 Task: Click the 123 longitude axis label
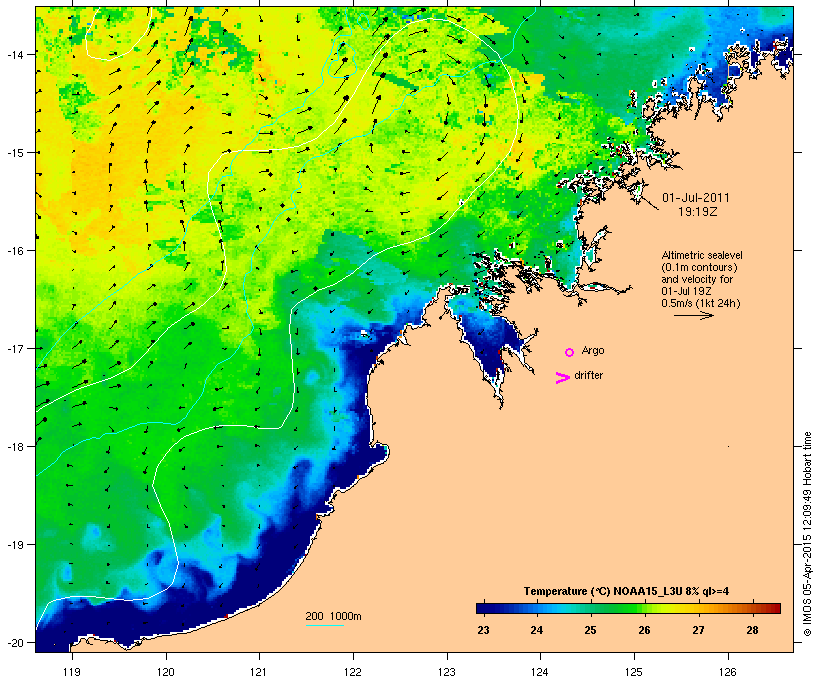click(x=447, y=672)
